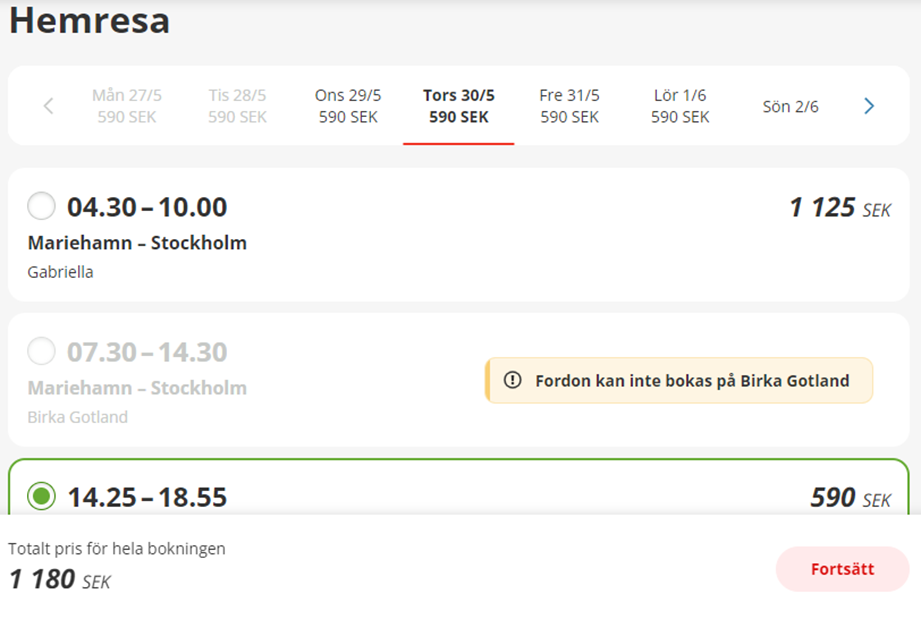Choose Ons 29/5 date tab
Screen dimensions: 921x619
(348, 106)
